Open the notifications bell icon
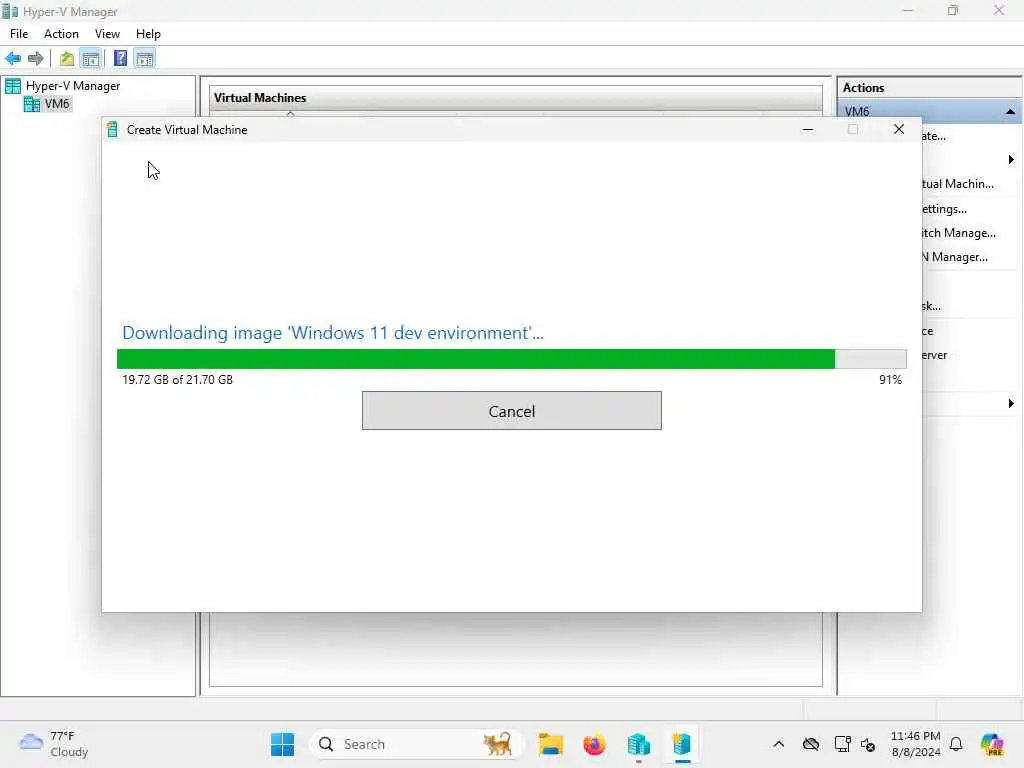This screenshot has height=768, width=1024. pos(956,744)
